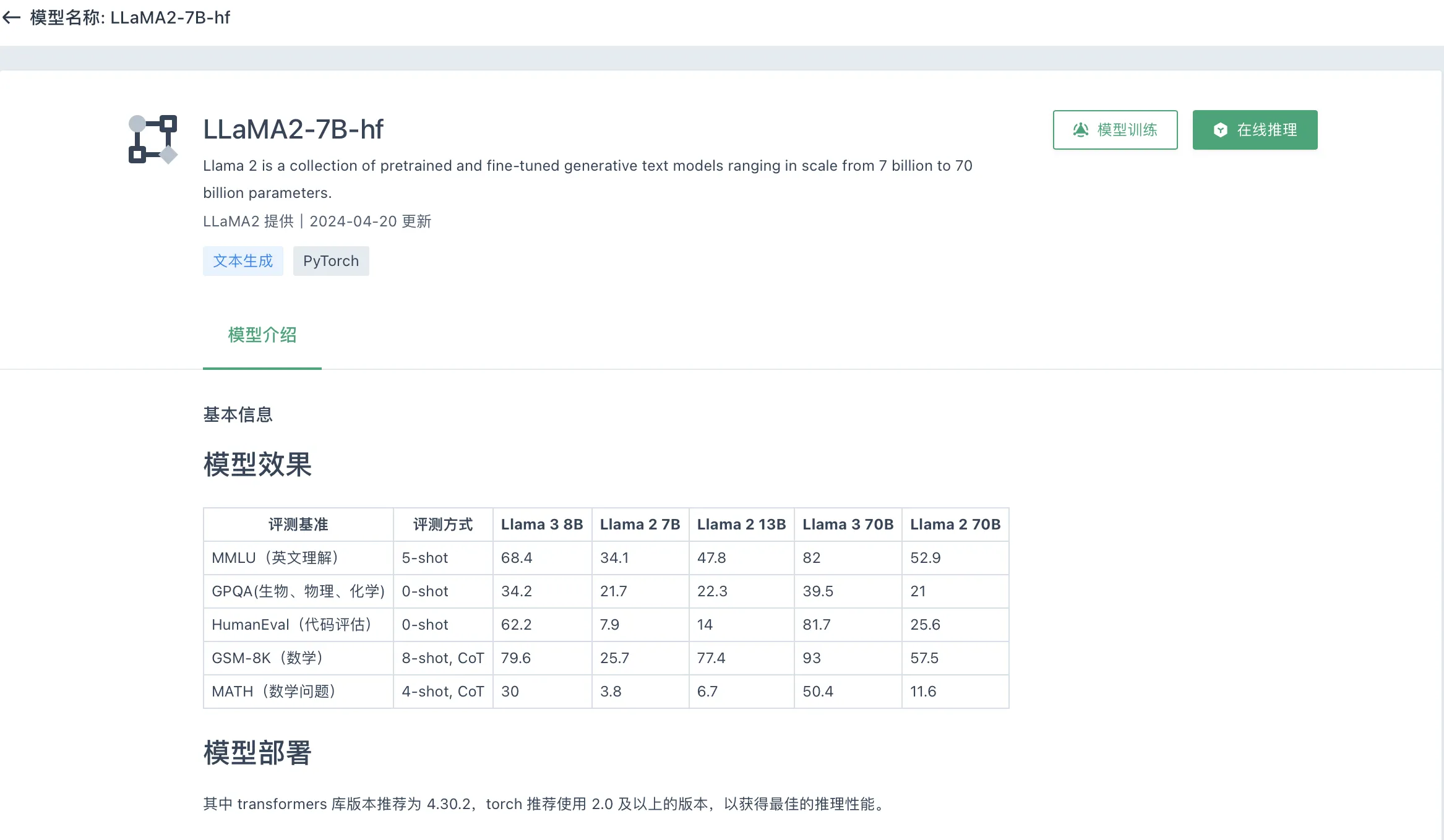This screenshot has width=1444, height=840.
Task: Click the 7.9 HumanEval value
Action: click(x=609, y=625)
